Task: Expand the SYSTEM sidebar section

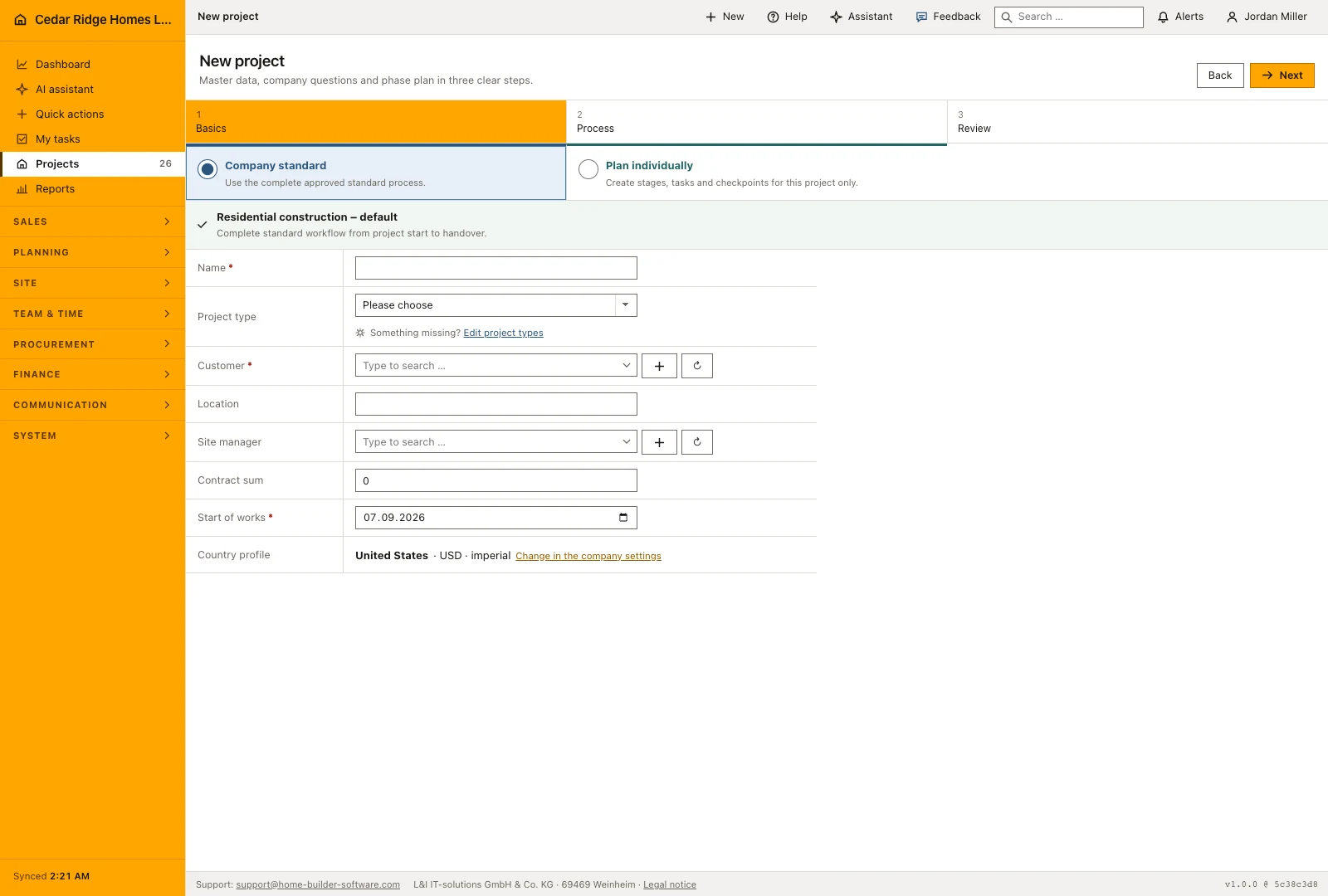Action: click(92, 436)
